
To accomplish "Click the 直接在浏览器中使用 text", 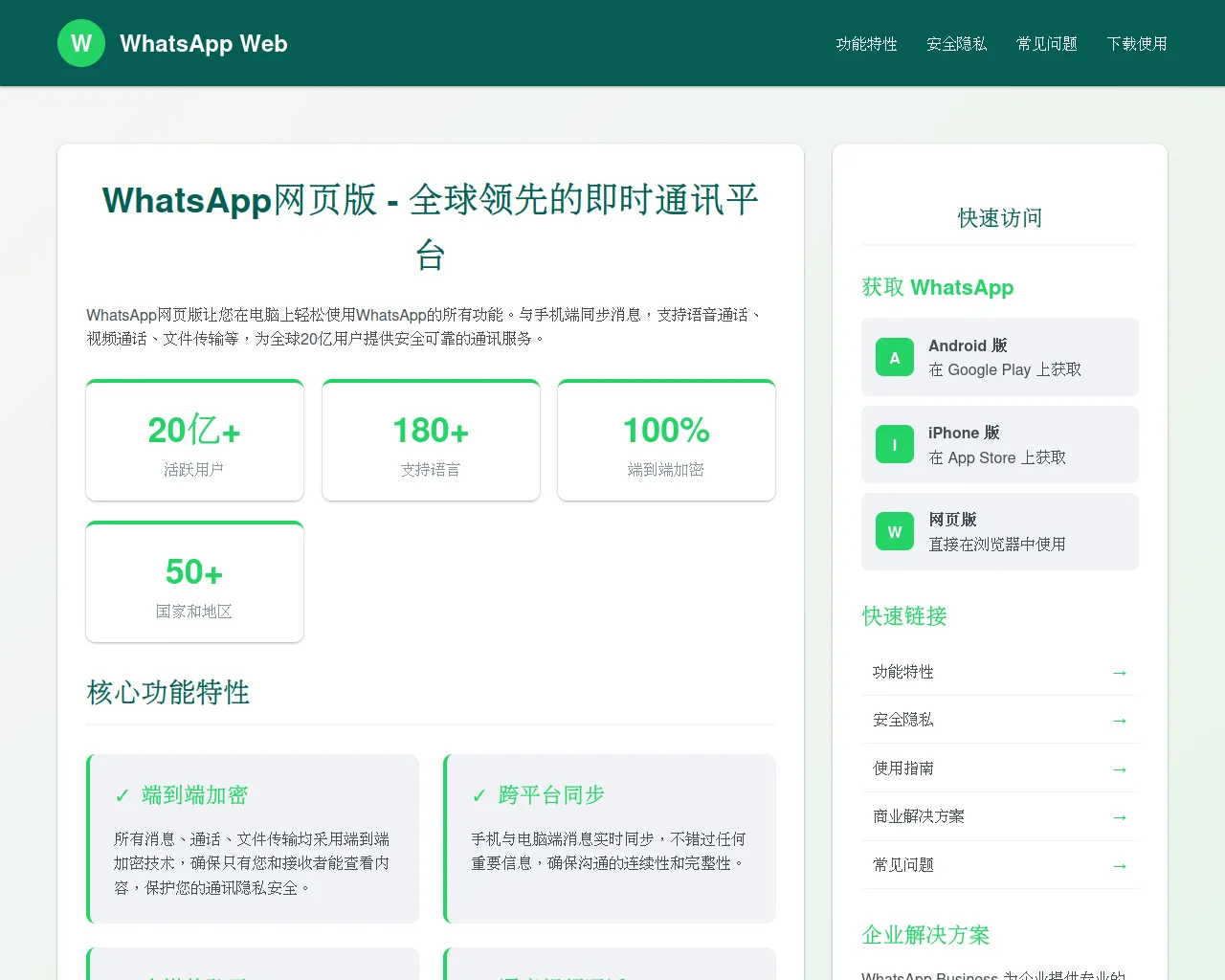I will (x=997, y=544).
